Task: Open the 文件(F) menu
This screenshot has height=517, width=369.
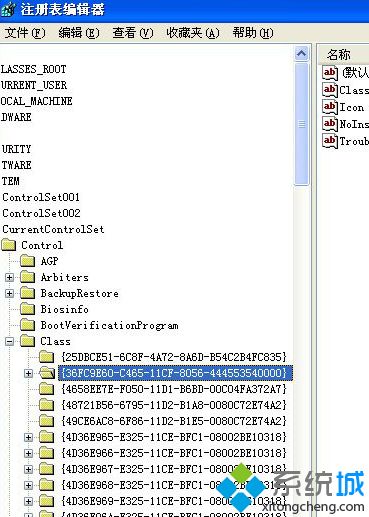Action: (25, 33)
